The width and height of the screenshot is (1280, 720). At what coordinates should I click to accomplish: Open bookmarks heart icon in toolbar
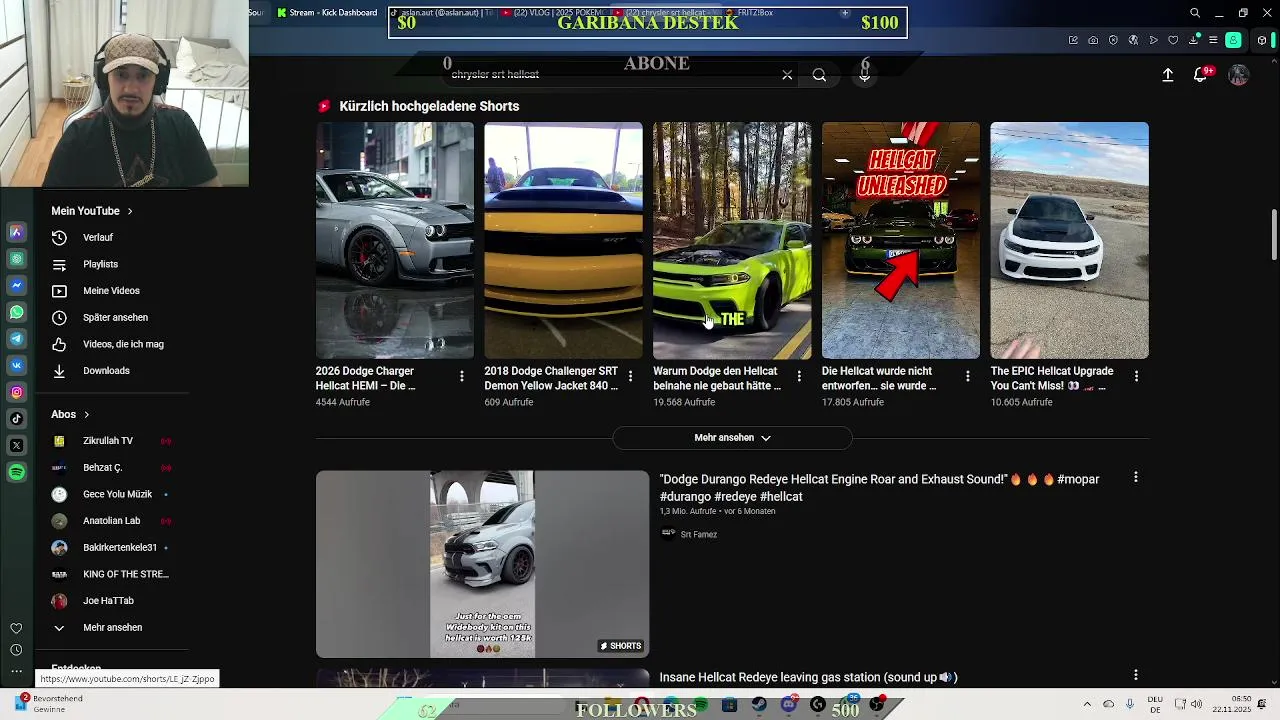1173,40
